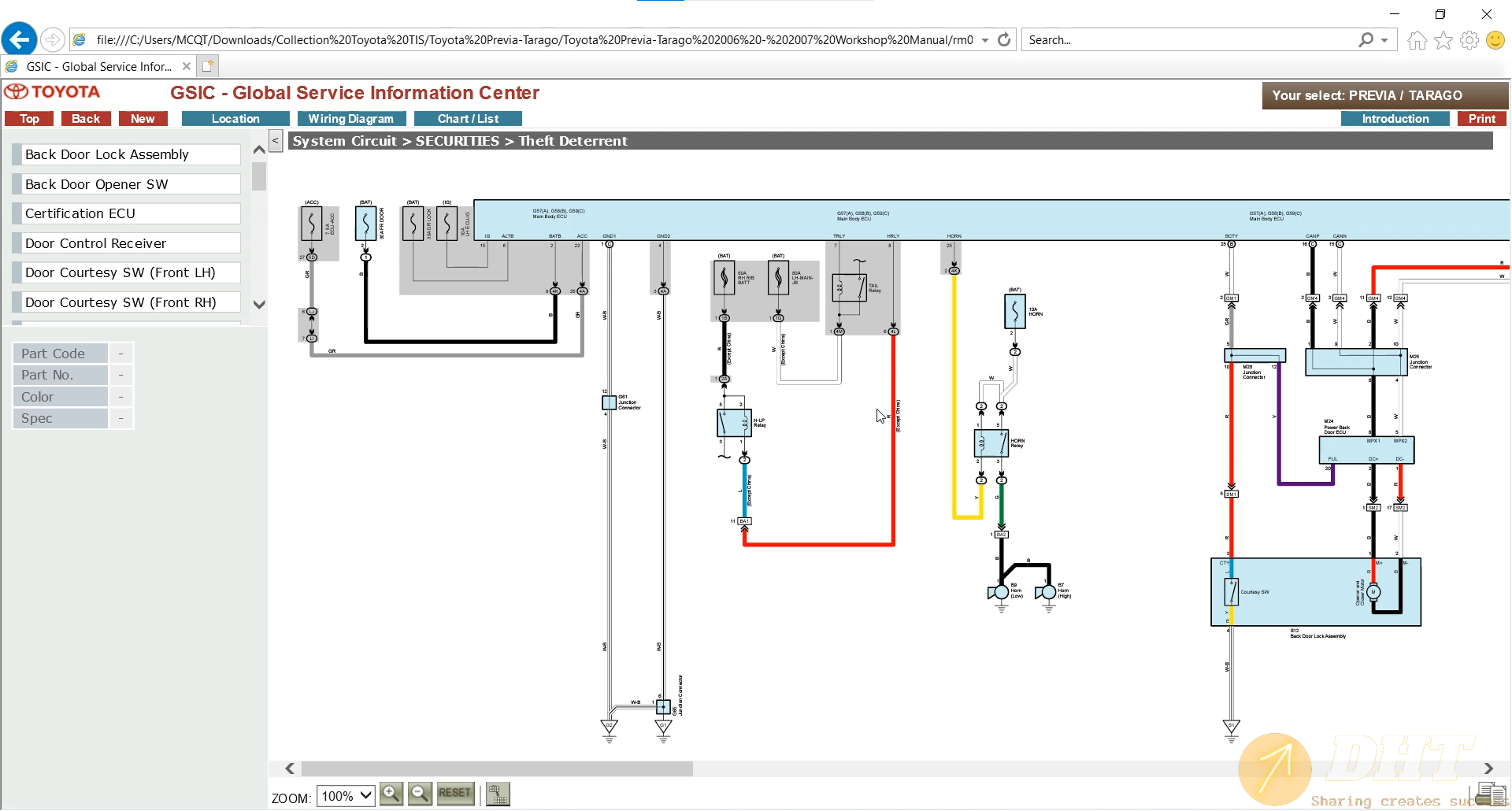
Task: Click the zoom in magnifier icon
Action: 391,794
